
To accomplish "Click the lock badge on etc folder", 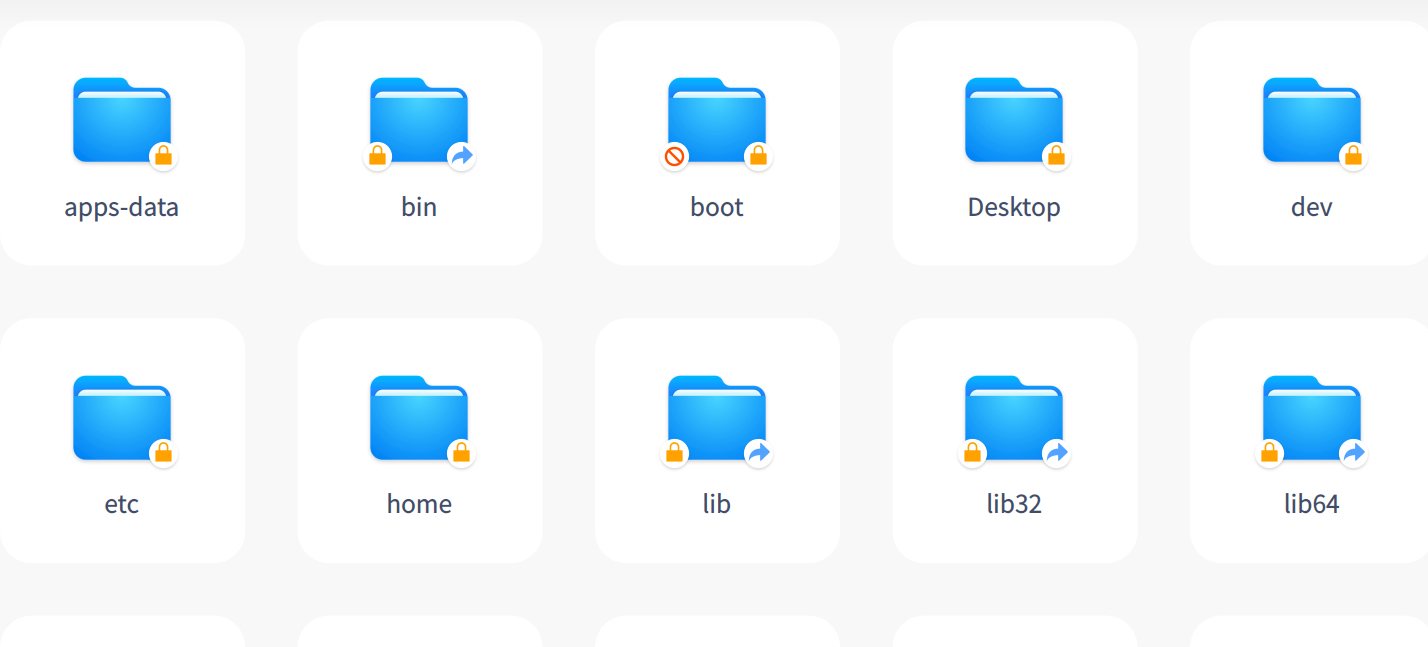I will coord(163,454).
